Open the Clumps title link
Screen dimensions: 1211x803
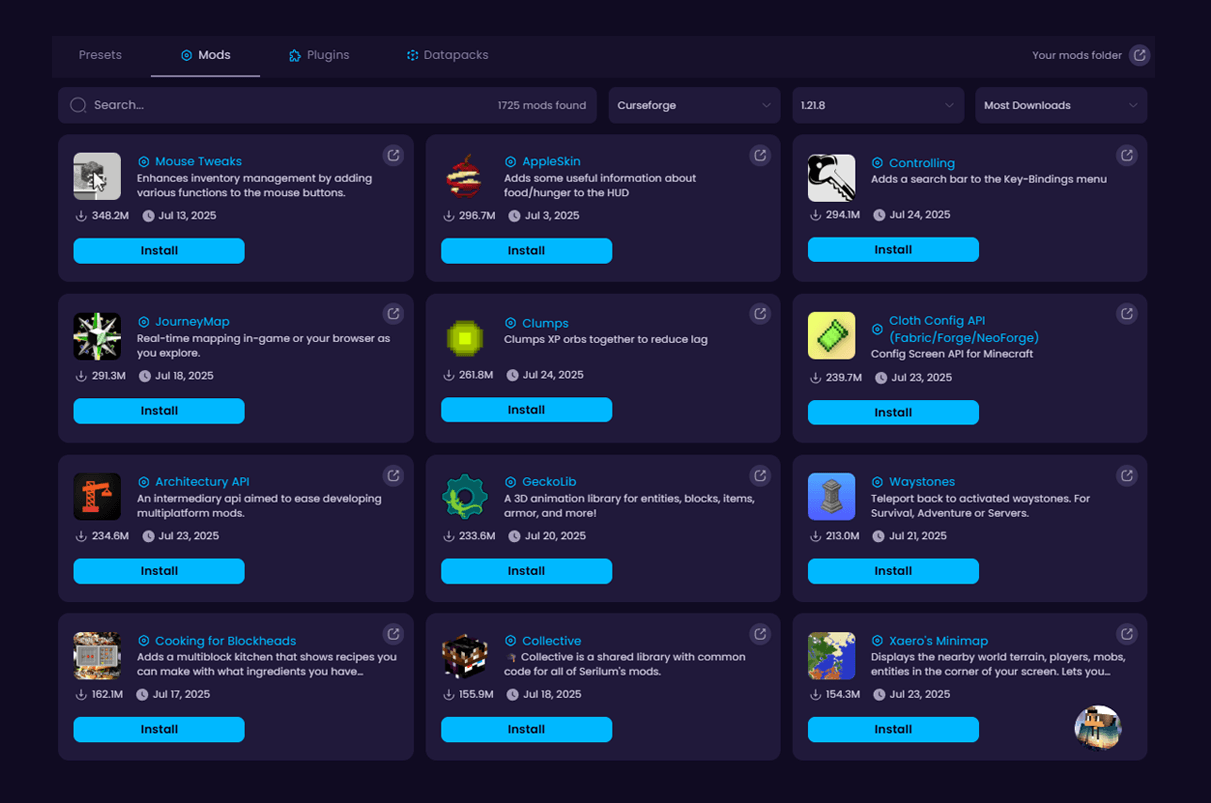click(545, 323)
